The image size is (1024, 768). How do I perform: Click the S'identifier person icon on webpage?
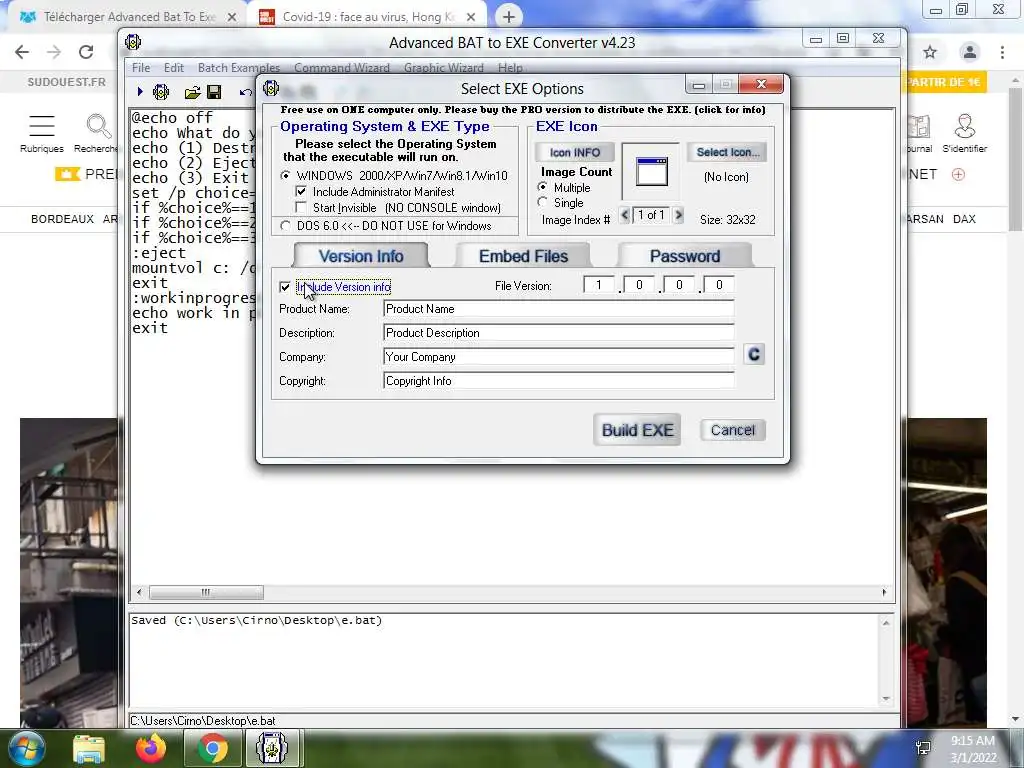coord(965,126)
